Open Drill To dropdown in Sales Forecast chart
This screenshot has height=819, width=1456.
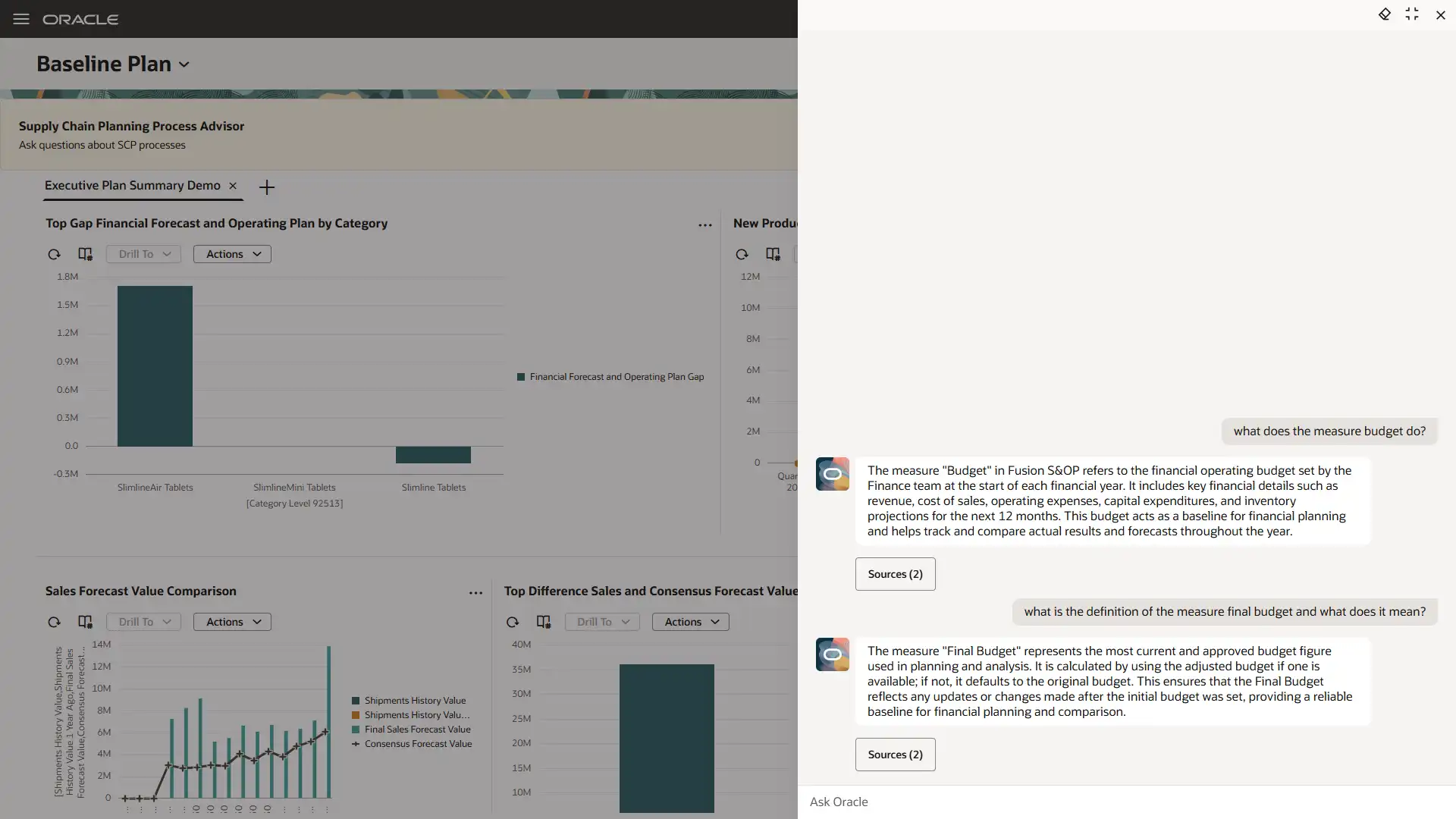tap(143, 622)
